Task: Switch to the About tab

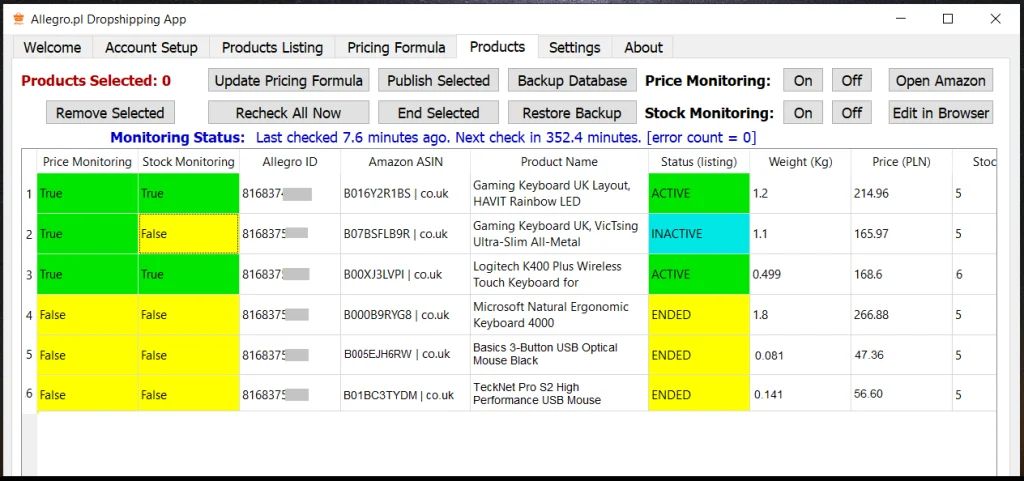Action: click(x=643, y=48)
